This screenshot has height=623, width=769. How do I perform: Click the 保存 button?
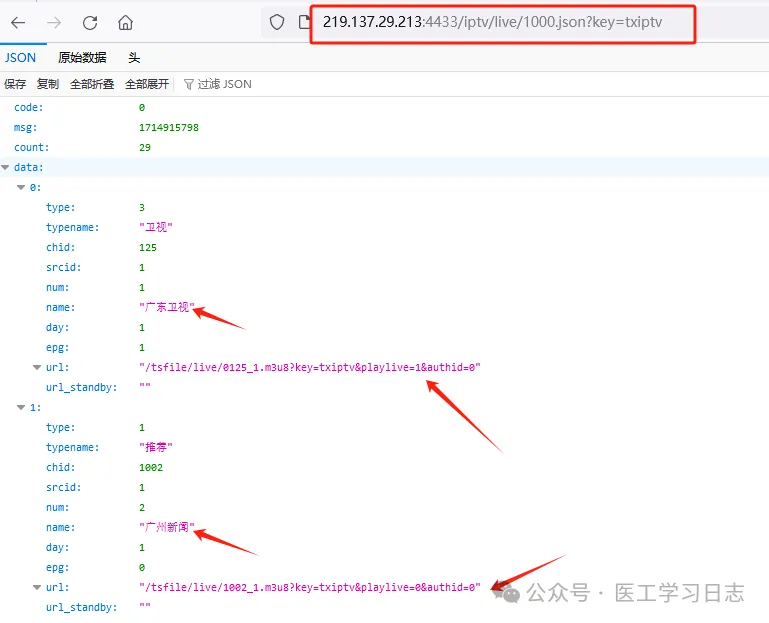click(15, 84)
